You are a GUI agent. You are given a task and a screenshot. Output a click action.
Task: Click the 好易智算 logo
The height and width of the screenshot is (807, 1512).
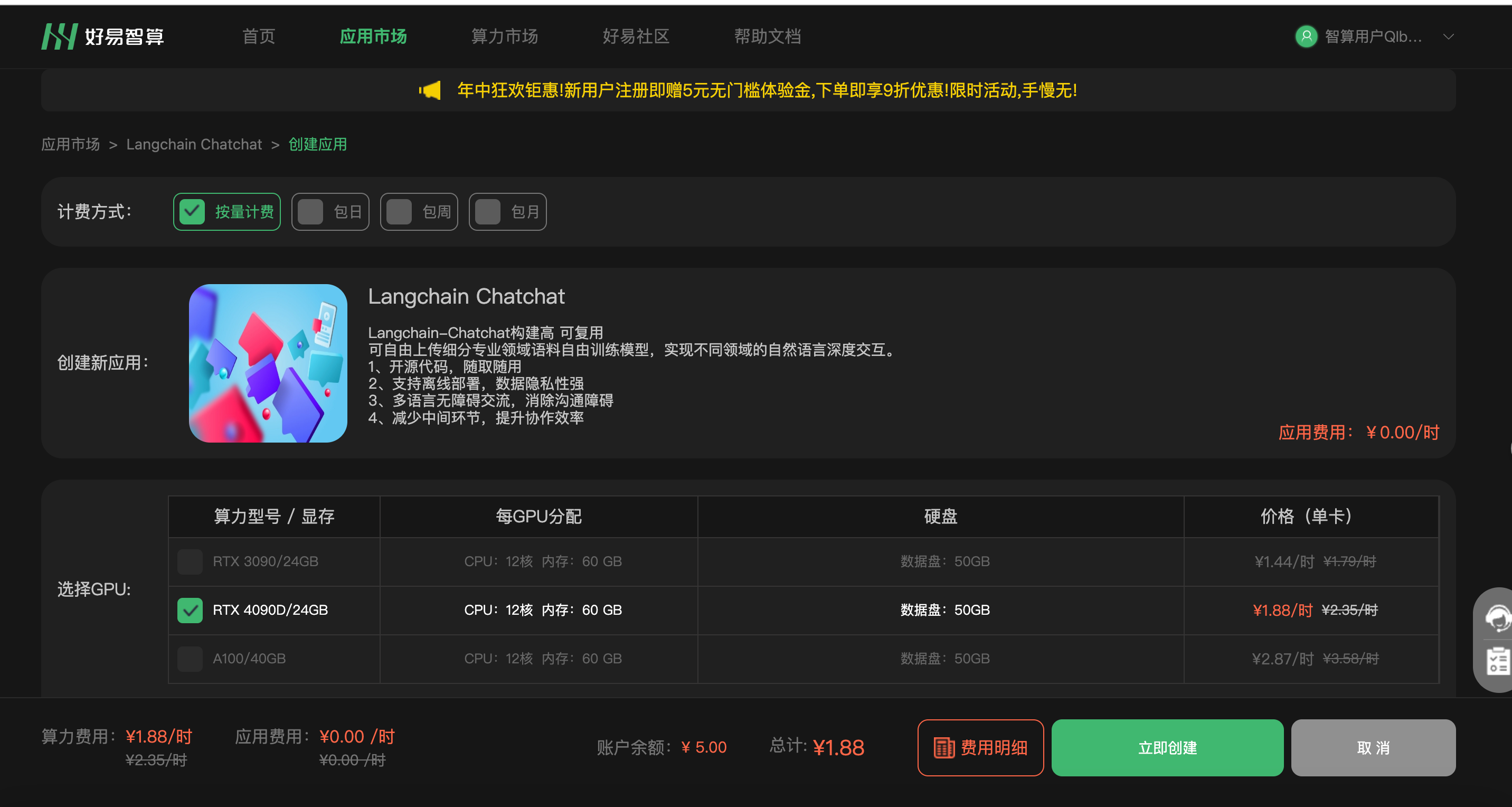pos(103,36)
